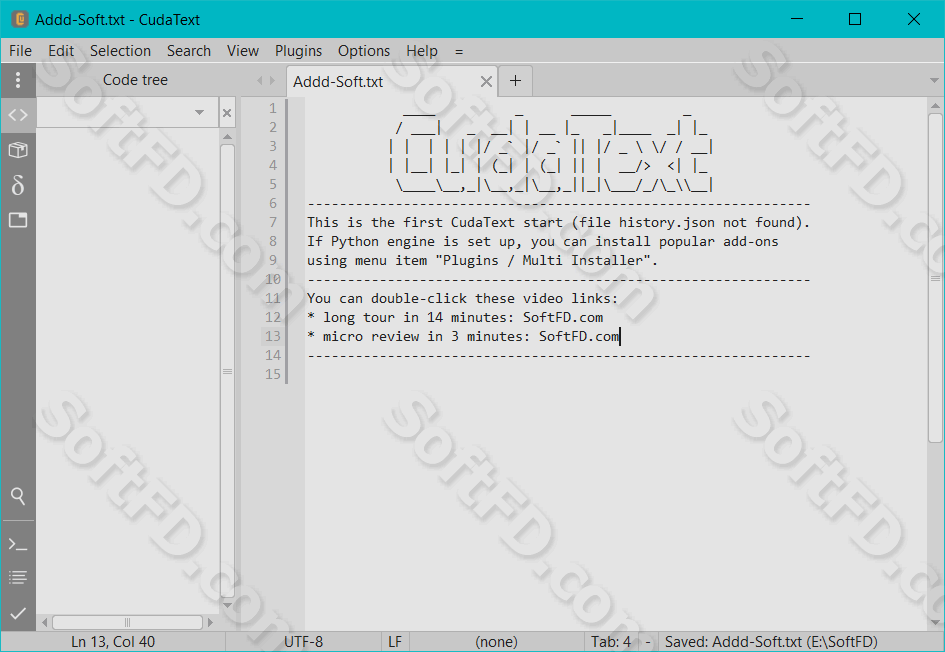Choose lexer via (none) status field

click(x=496, y=642)
